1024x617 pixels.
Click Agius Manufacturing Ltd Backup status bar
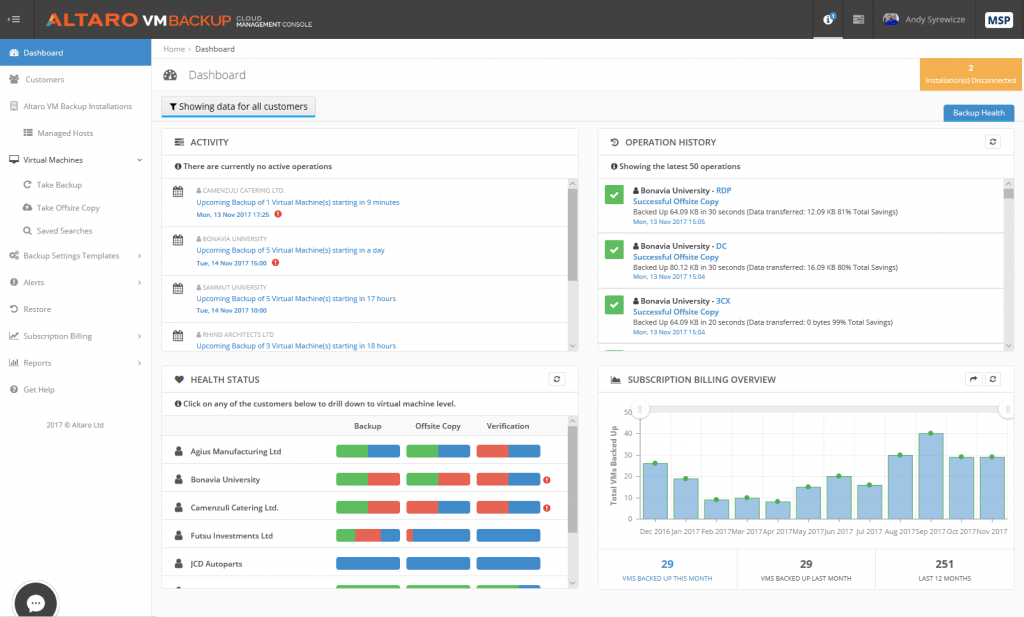(368, 451)
